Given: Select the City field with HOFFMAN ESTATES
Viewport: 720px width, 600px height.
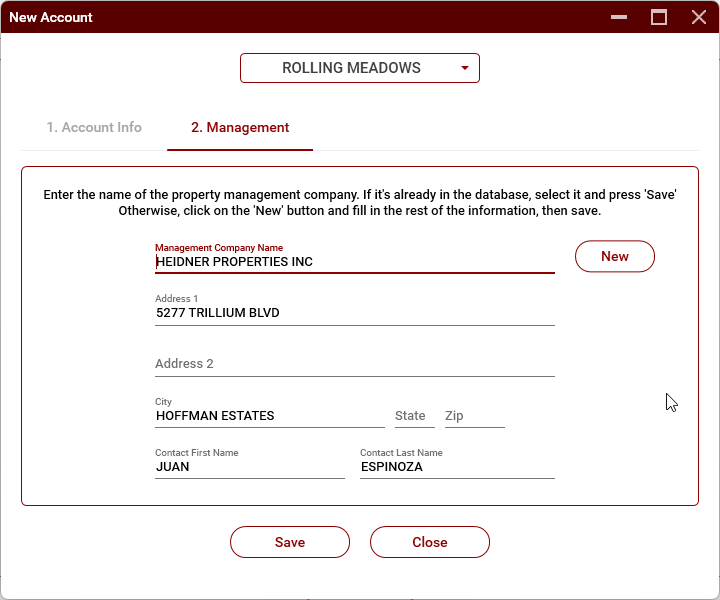Looking at the screenshot, I should point(269,416).
